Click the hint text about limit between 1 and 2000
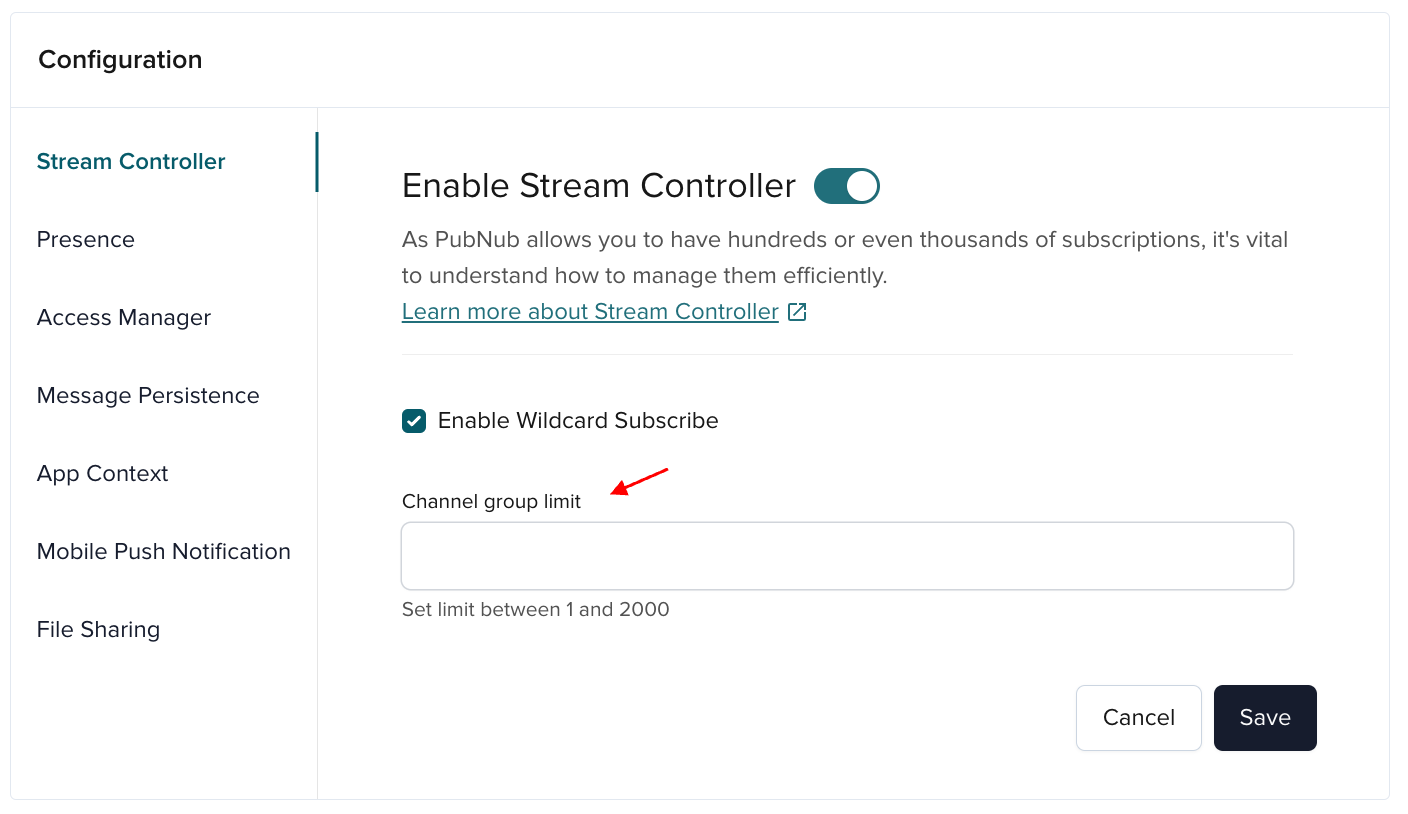The image size is (1408, 814). [535, 609]
